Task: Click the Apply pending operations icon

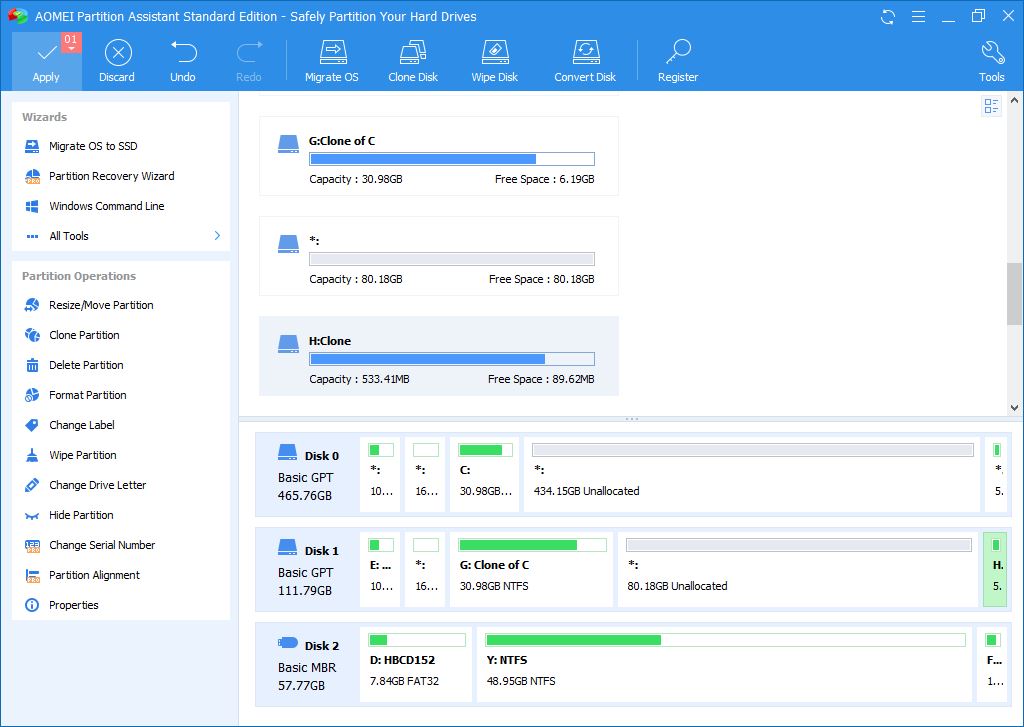Action: click(46, 53)
